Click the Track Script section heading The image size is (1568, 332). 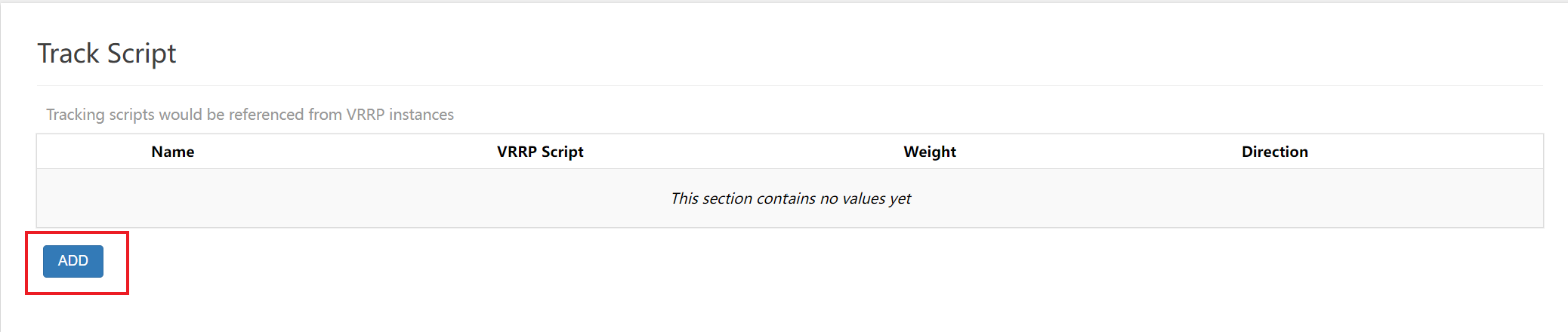pos(106,54)
